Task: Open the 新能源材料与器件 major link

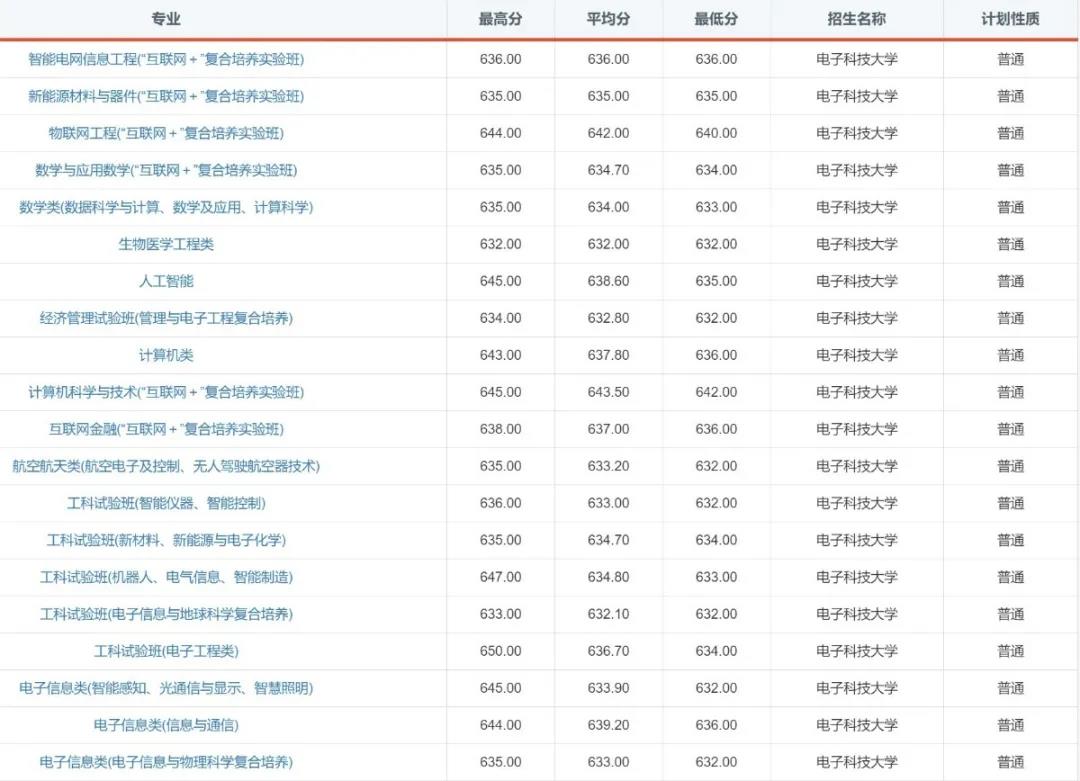Action: [165, 96]
